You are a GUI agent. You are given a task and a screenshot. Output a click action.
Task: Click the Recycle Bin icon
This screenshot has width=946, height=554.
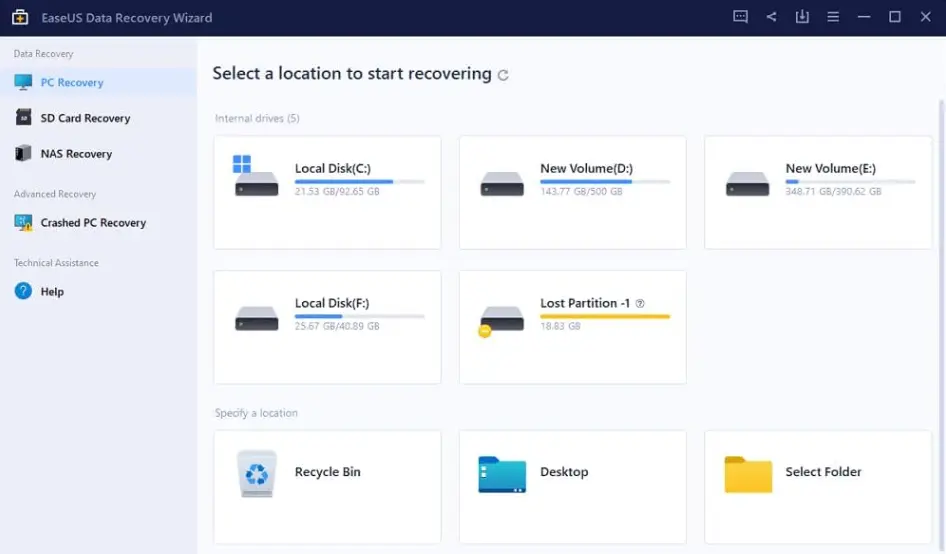pos(256,474)
